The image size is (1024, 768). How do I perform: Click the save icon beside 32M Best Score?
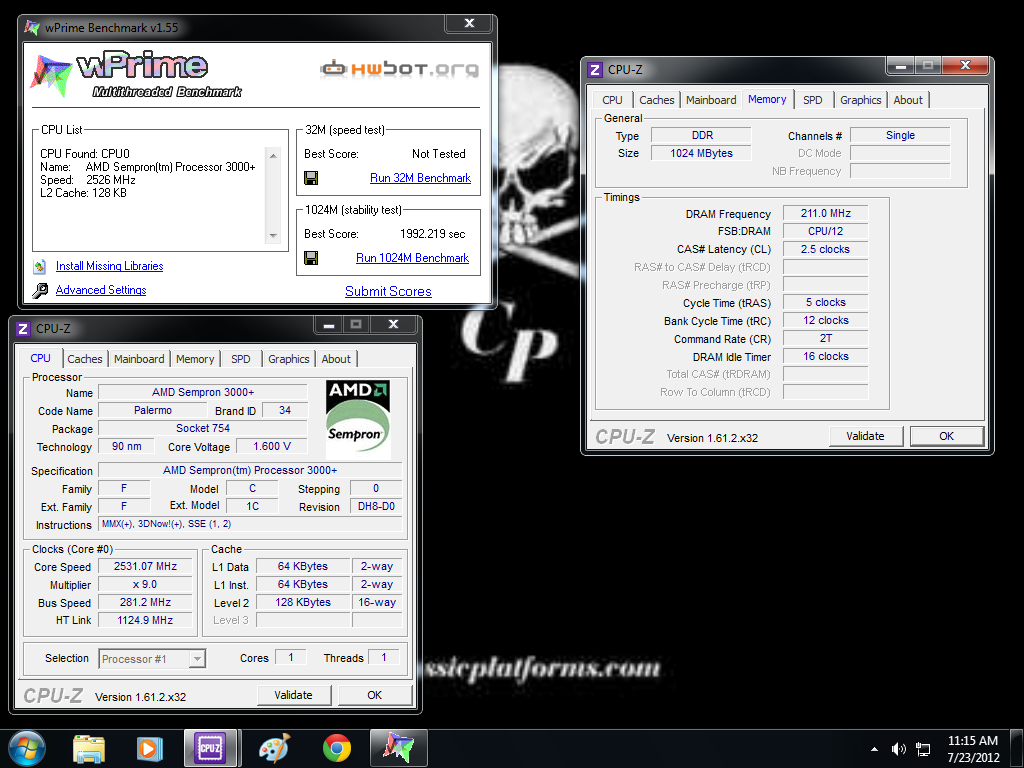pyautogui.click(x=311, y=178)
